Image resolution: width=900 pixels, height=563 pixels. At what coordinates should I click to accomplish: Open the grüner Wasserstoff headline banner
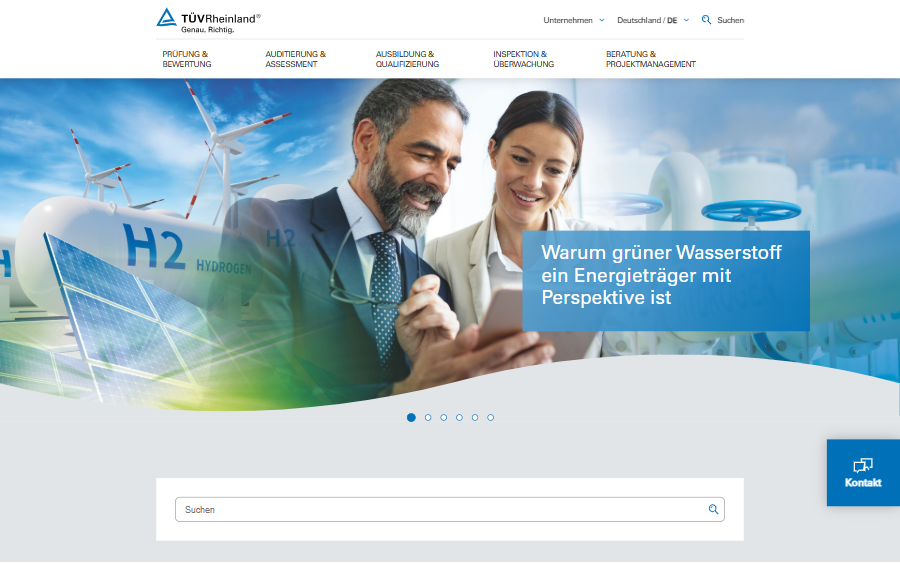point(666,281)
